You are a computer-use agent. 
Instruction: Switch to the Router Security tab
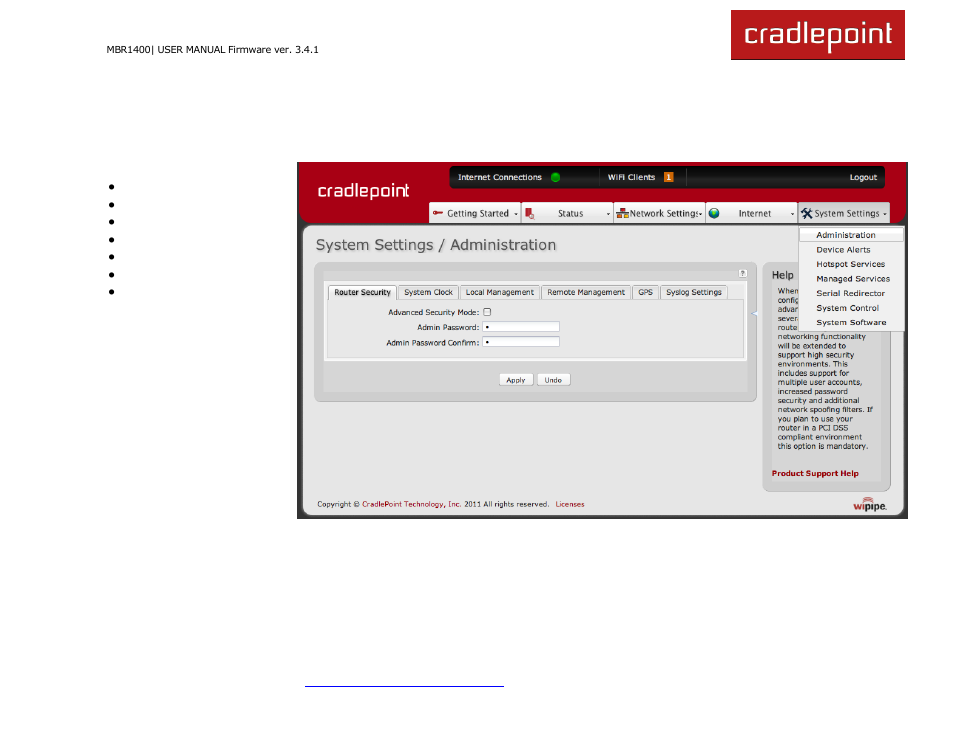(x=363, y=293)
